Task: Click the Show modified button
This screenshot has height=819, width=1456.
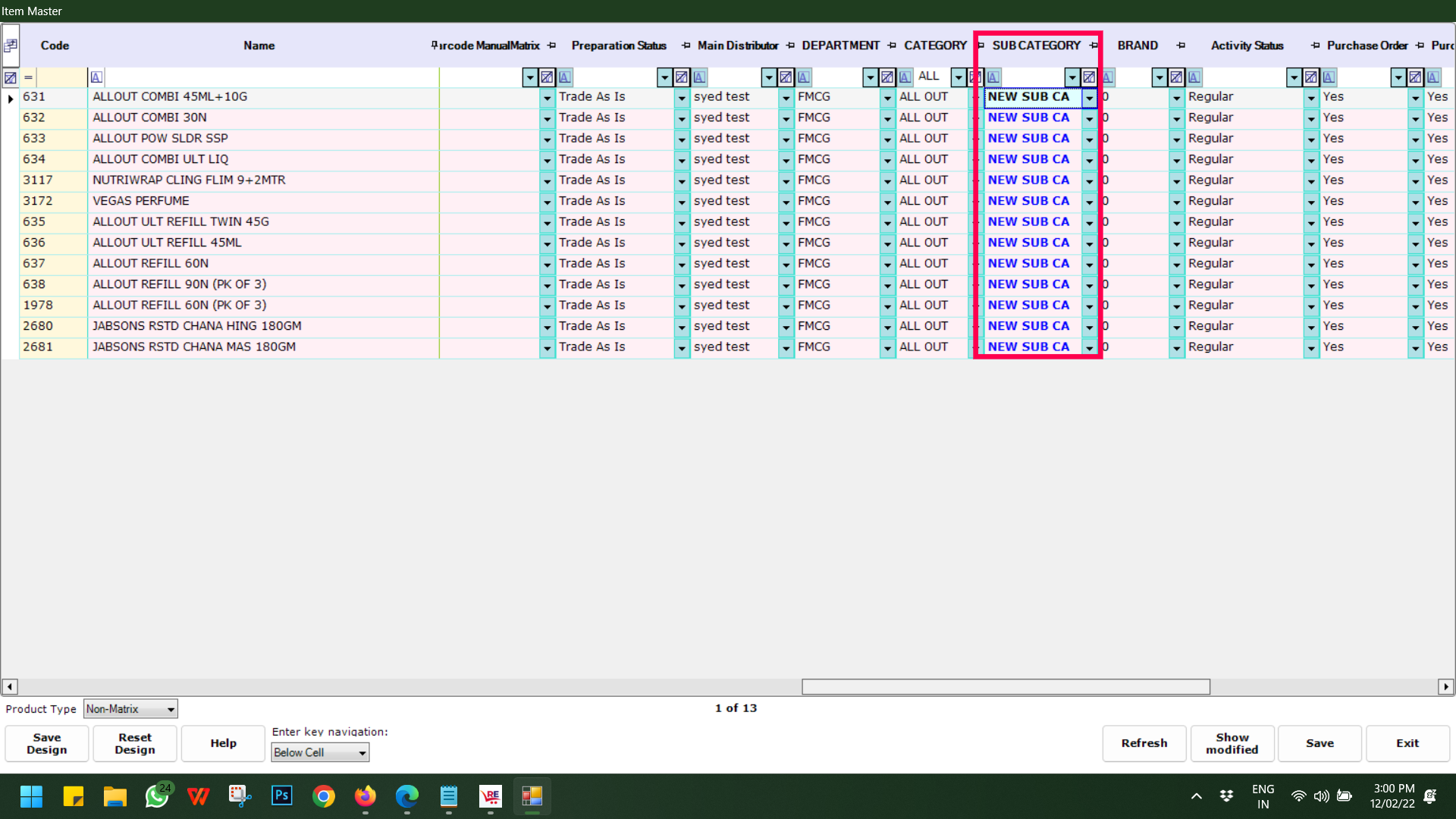Action: 1232,743
